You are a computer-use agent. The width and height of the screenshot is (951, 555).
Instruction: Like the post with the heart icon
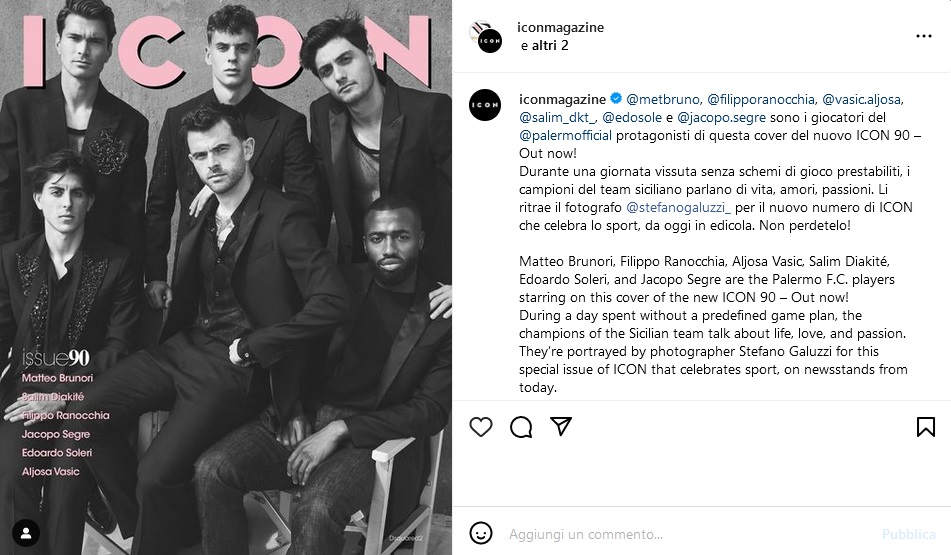click(x=481, y=427)
